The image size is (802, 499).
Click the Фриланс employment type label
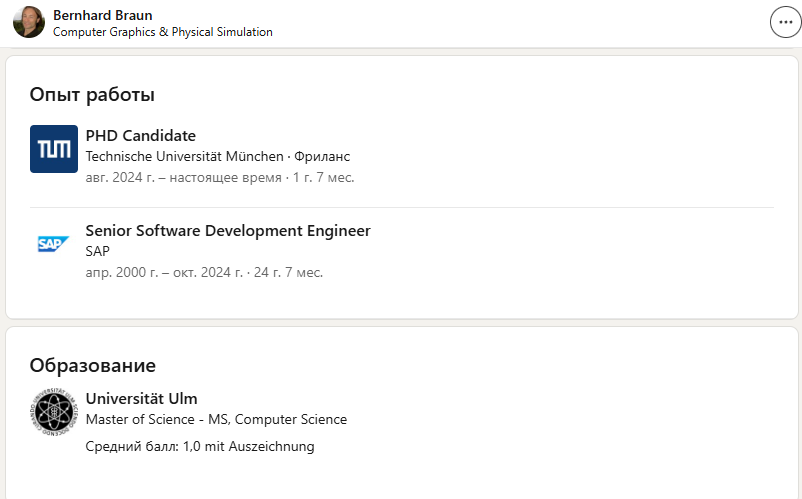coord(322,157)
